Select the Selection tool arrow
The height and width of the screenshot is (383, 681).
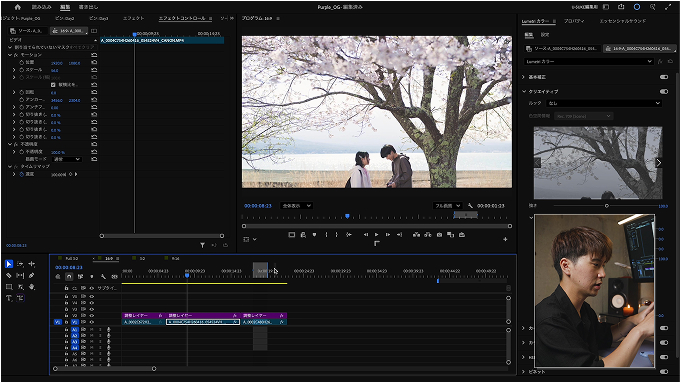click(9, 264)
